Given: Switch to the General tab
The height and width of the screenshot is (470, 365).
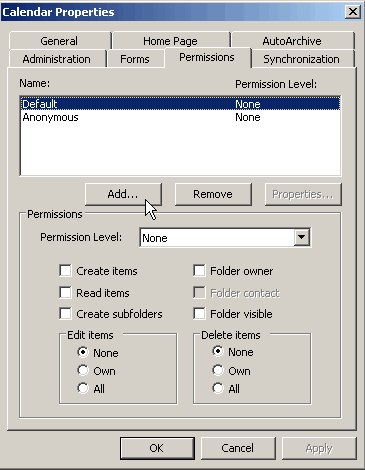Looking at the screenshot, I should click(x=60, y=41).
